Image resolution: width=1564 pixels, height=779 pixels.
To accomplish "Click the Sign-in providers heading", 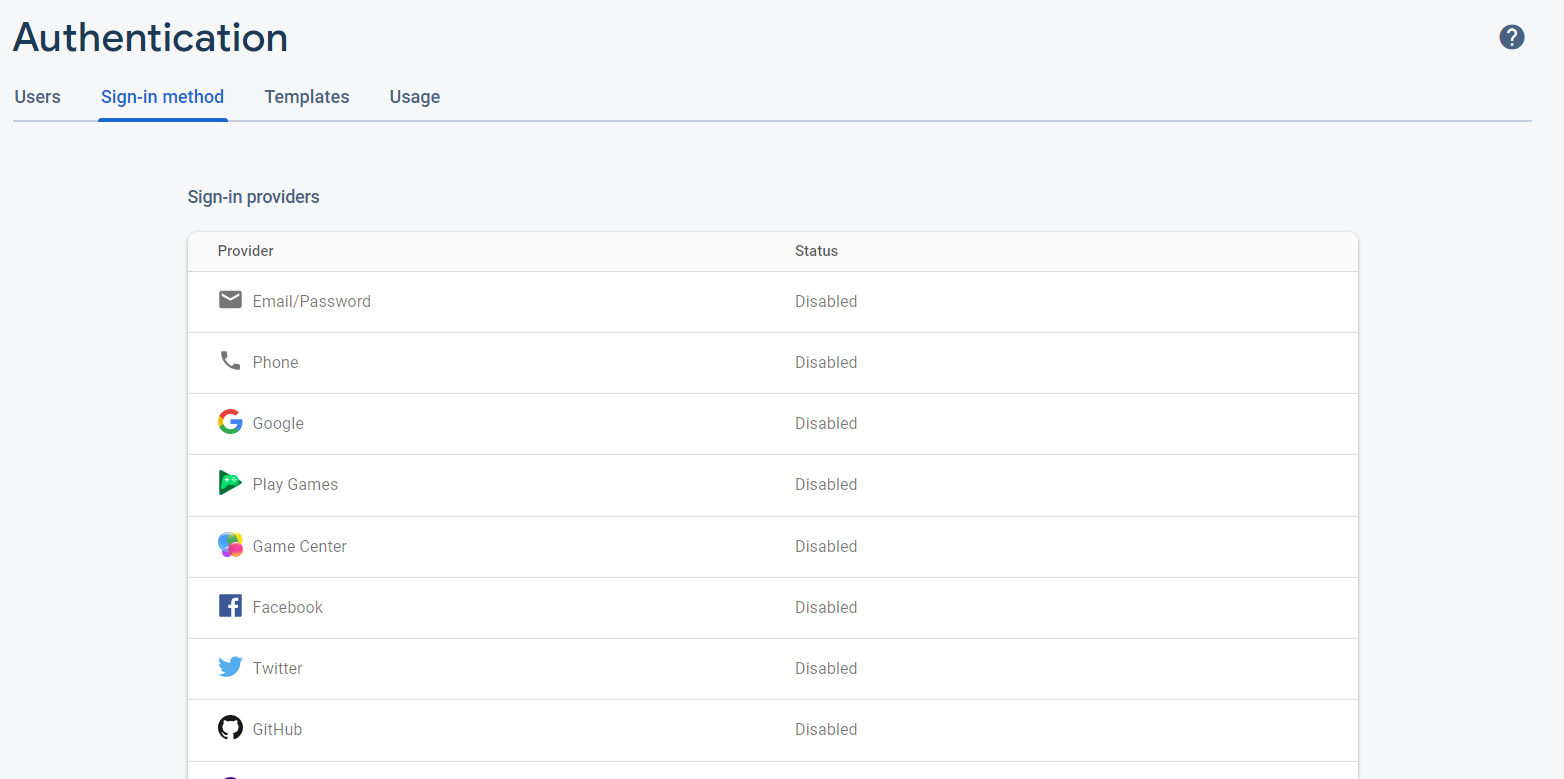I will (253, 196).
